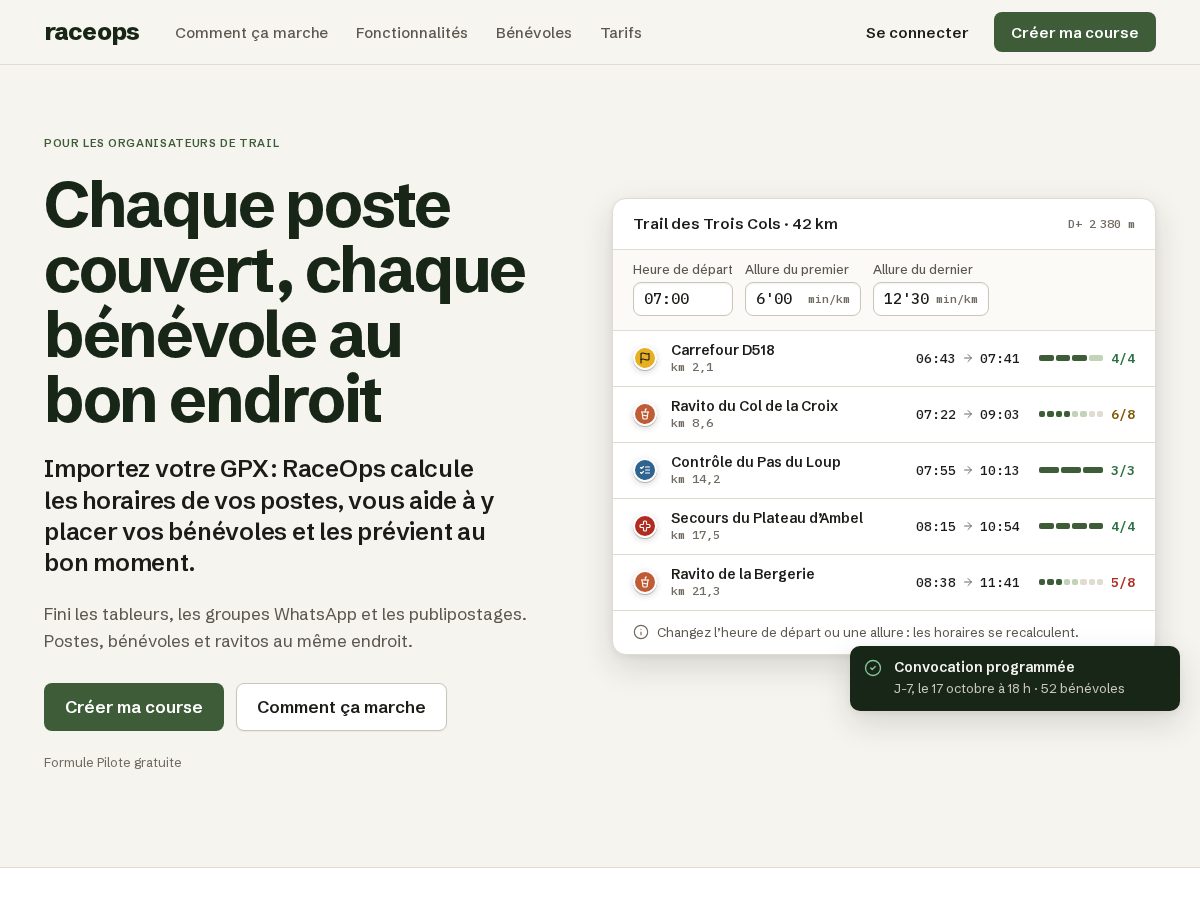
Task: Click the km 17,5 label
Action: 696,535
